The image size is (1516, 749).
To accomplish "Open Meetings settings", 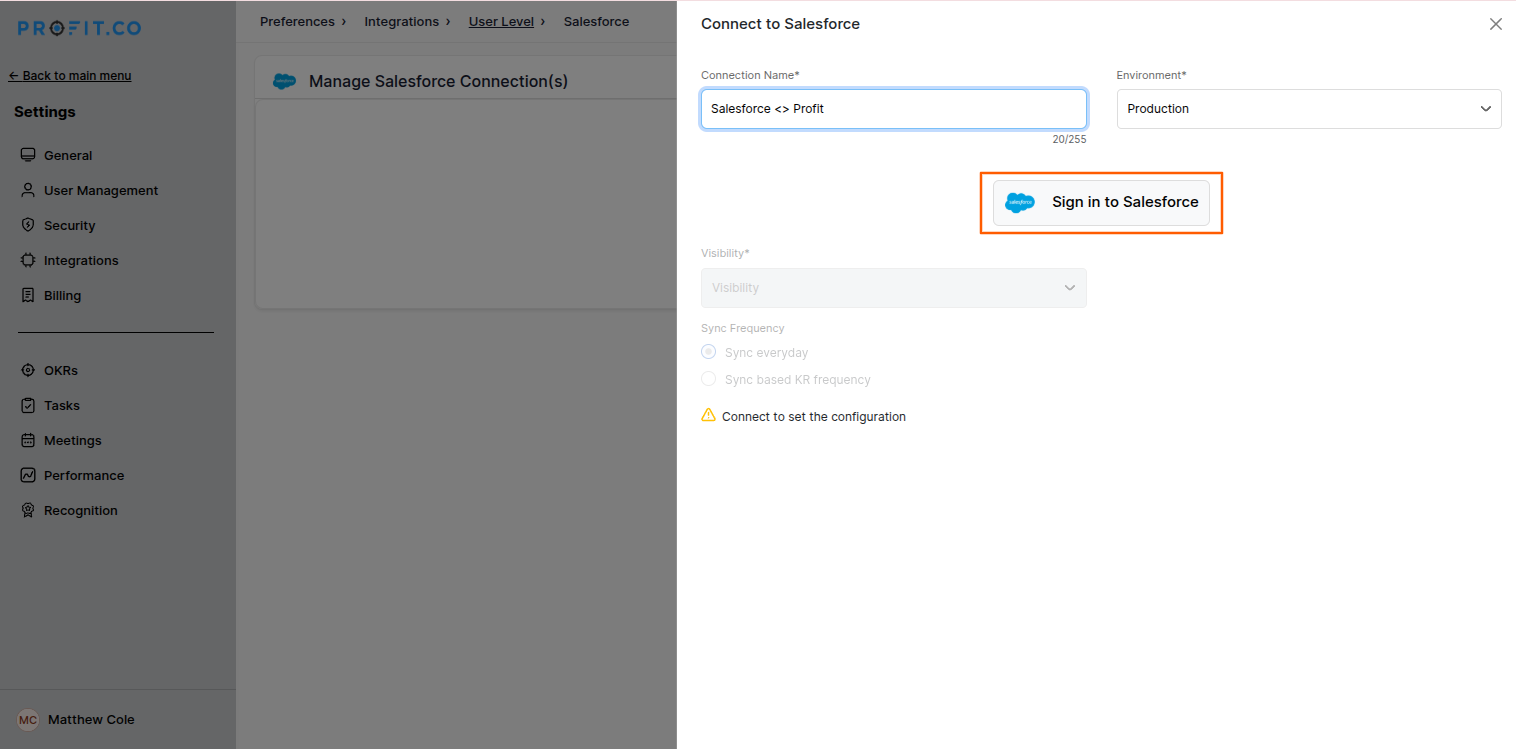I will [x=73, y=440].
